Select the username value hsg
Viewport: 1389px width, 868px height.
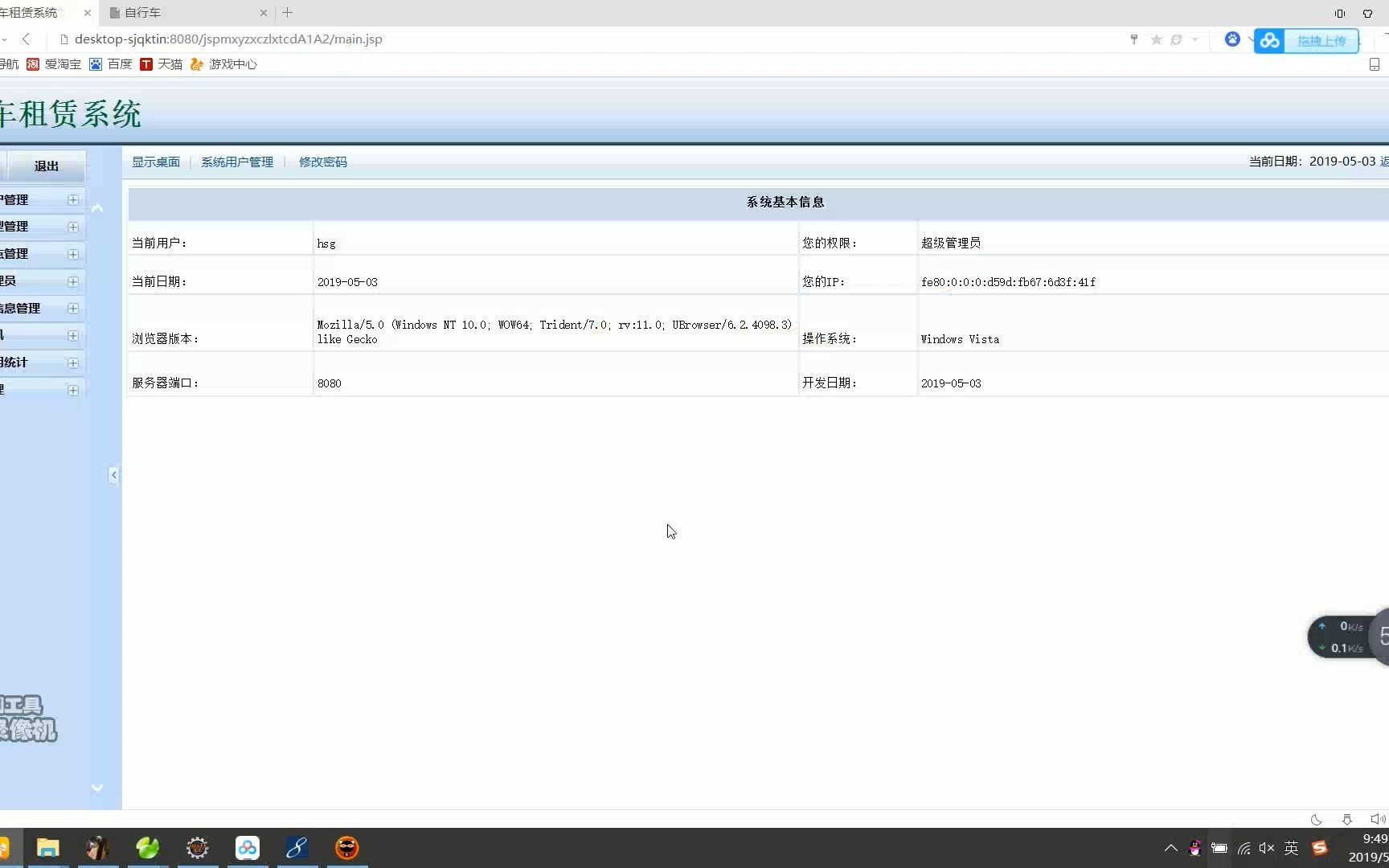click(326, 244)
